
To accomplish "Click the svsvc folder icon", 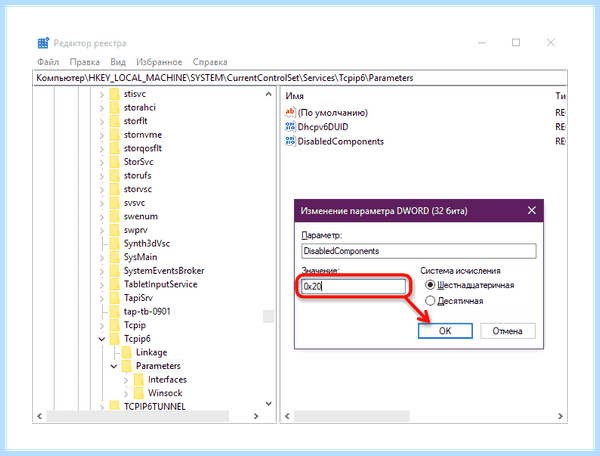I will [x=114, y=203].
